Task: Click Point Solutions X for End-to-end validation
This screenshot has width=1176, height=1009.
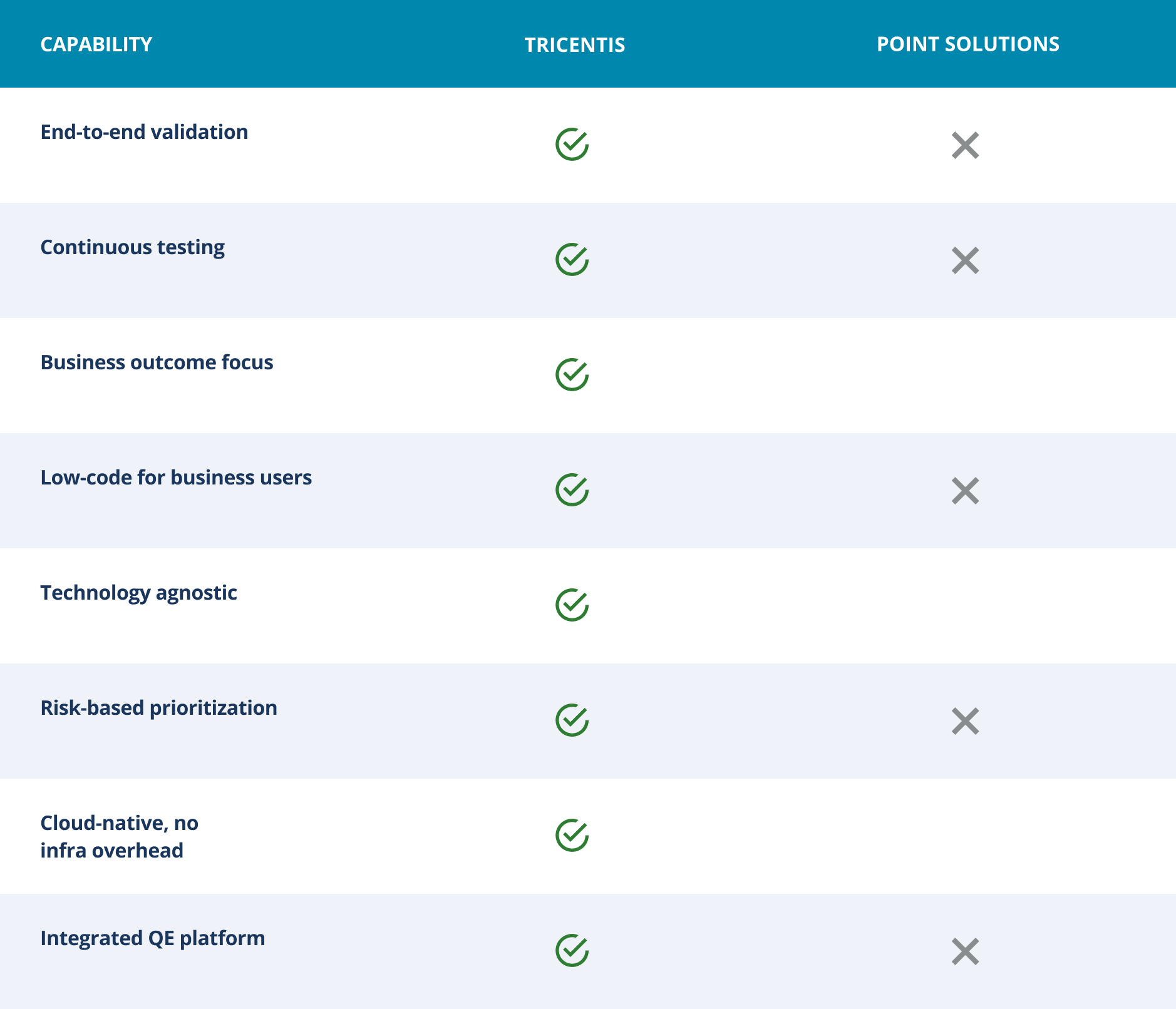Action: pyautogui.click(x=965, y=145)
